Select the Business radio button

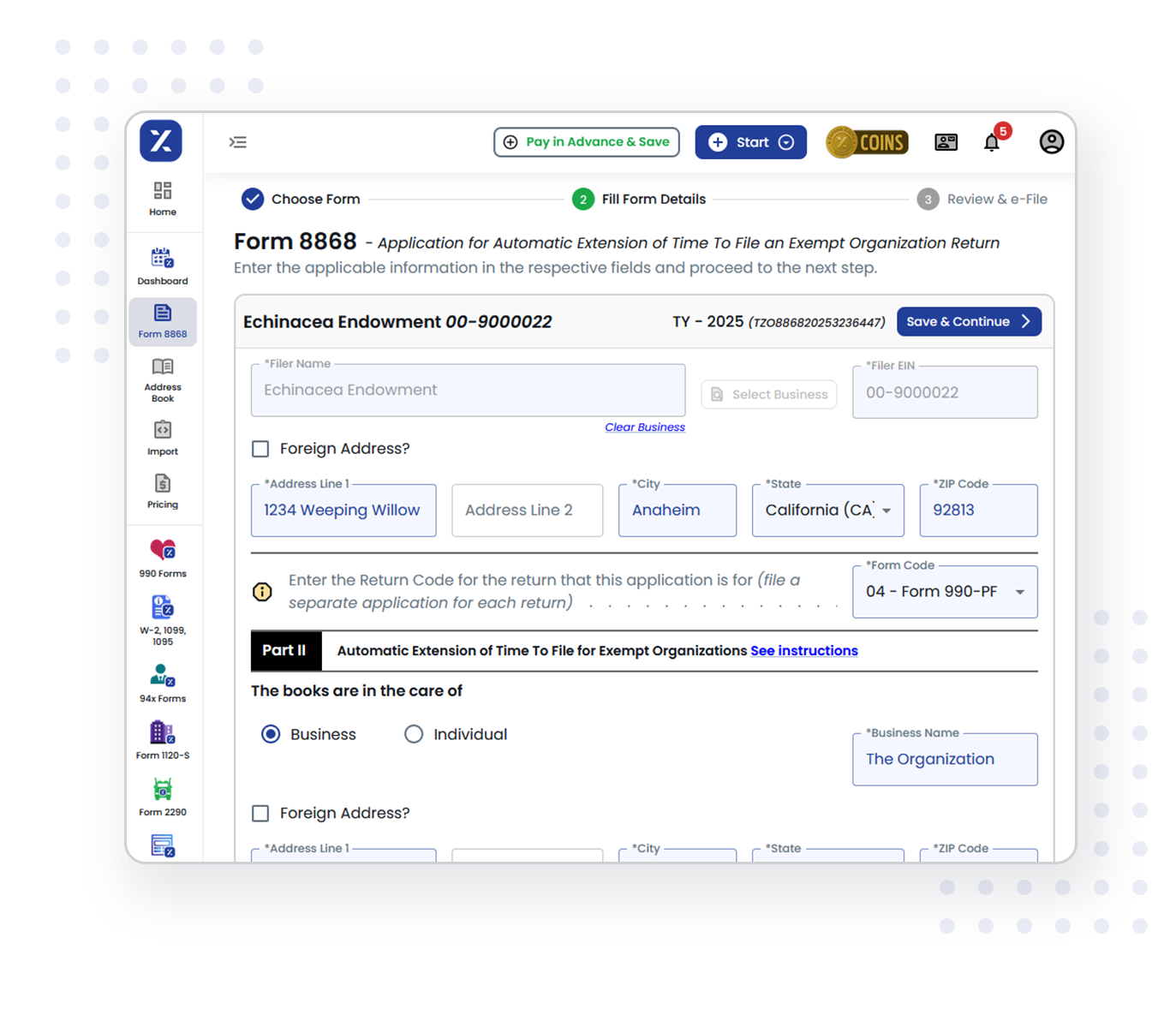[271, 734]
